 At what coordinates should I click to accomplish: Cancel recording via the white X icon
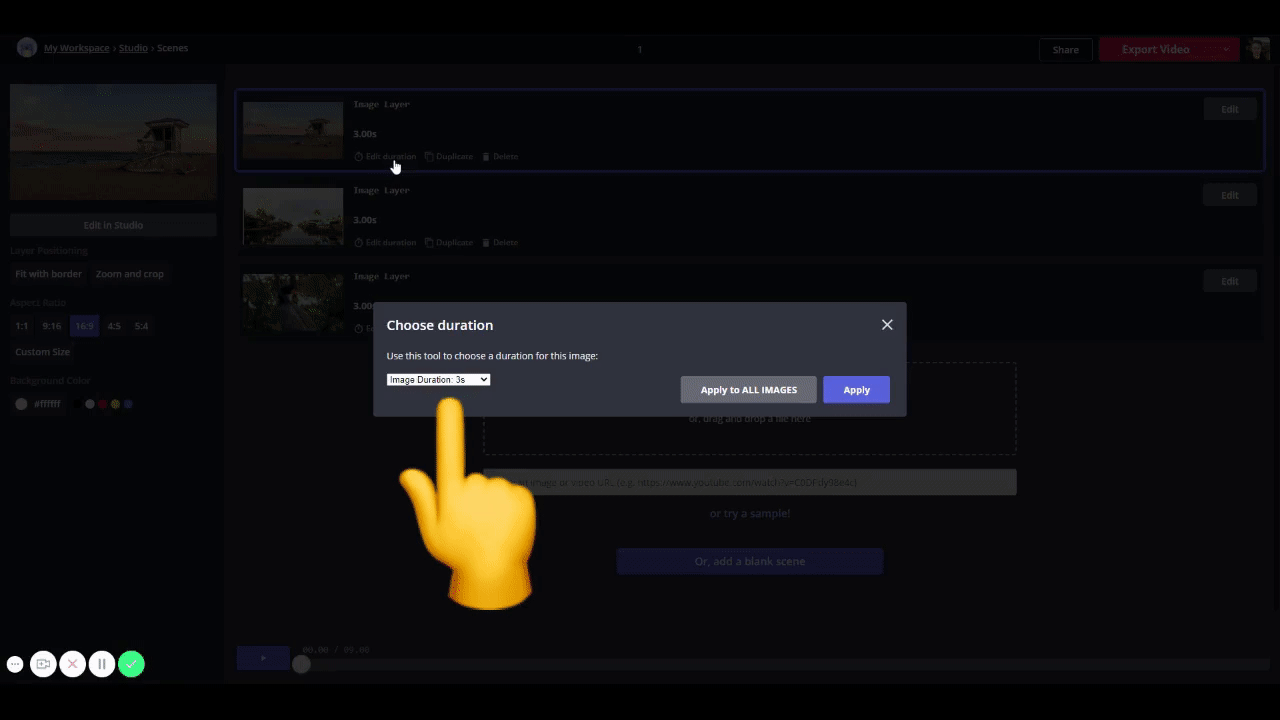[72, 664]
